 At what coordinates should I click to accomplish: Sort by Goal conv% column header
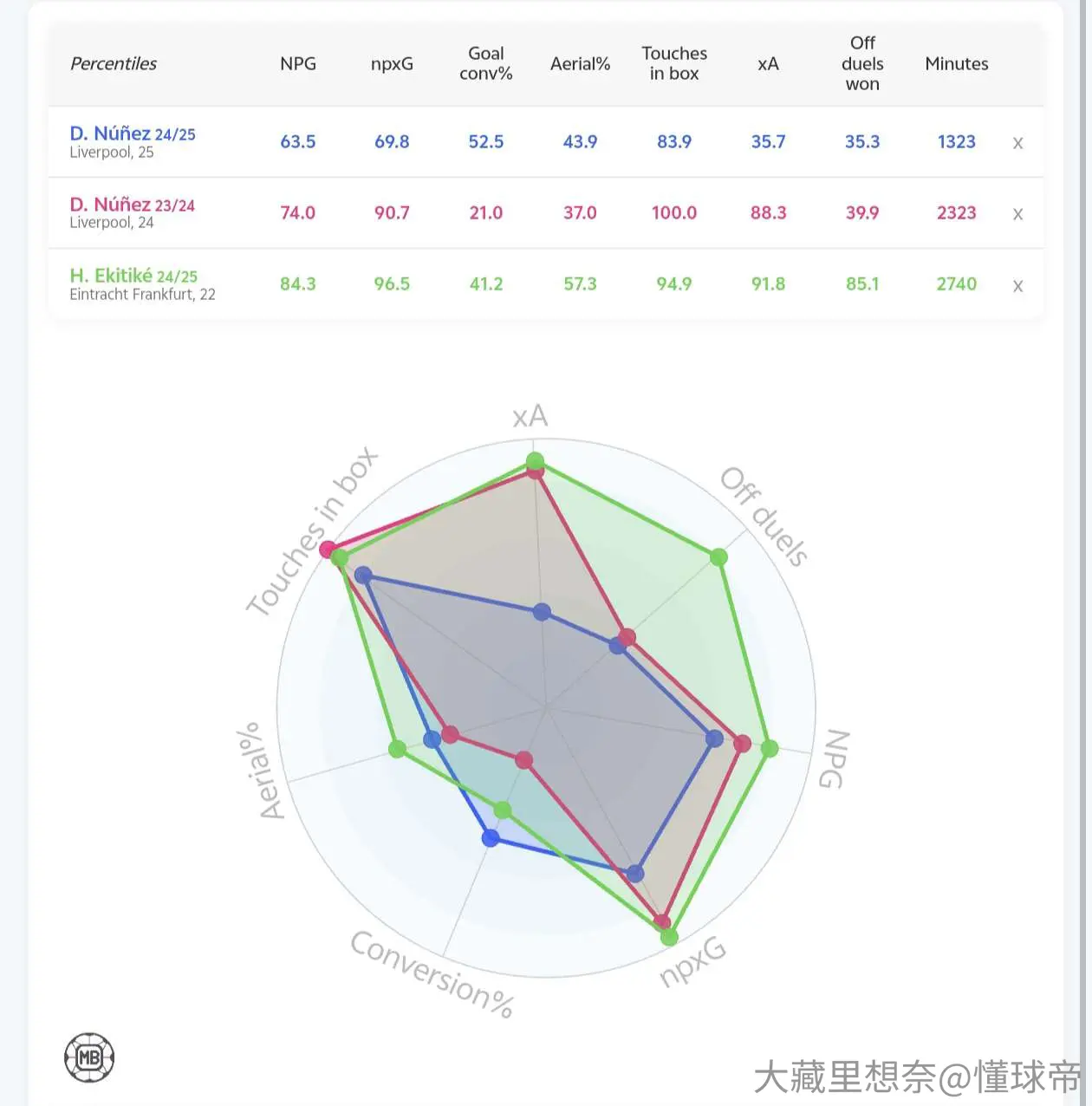[486, 63]
